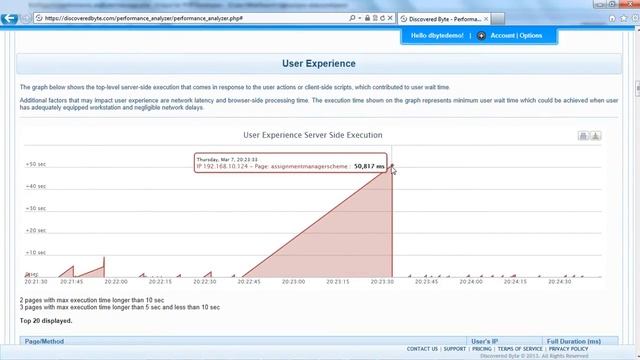Click the User Experience section heading
This screenshot has height=360, width=640.
click(319, 64)
